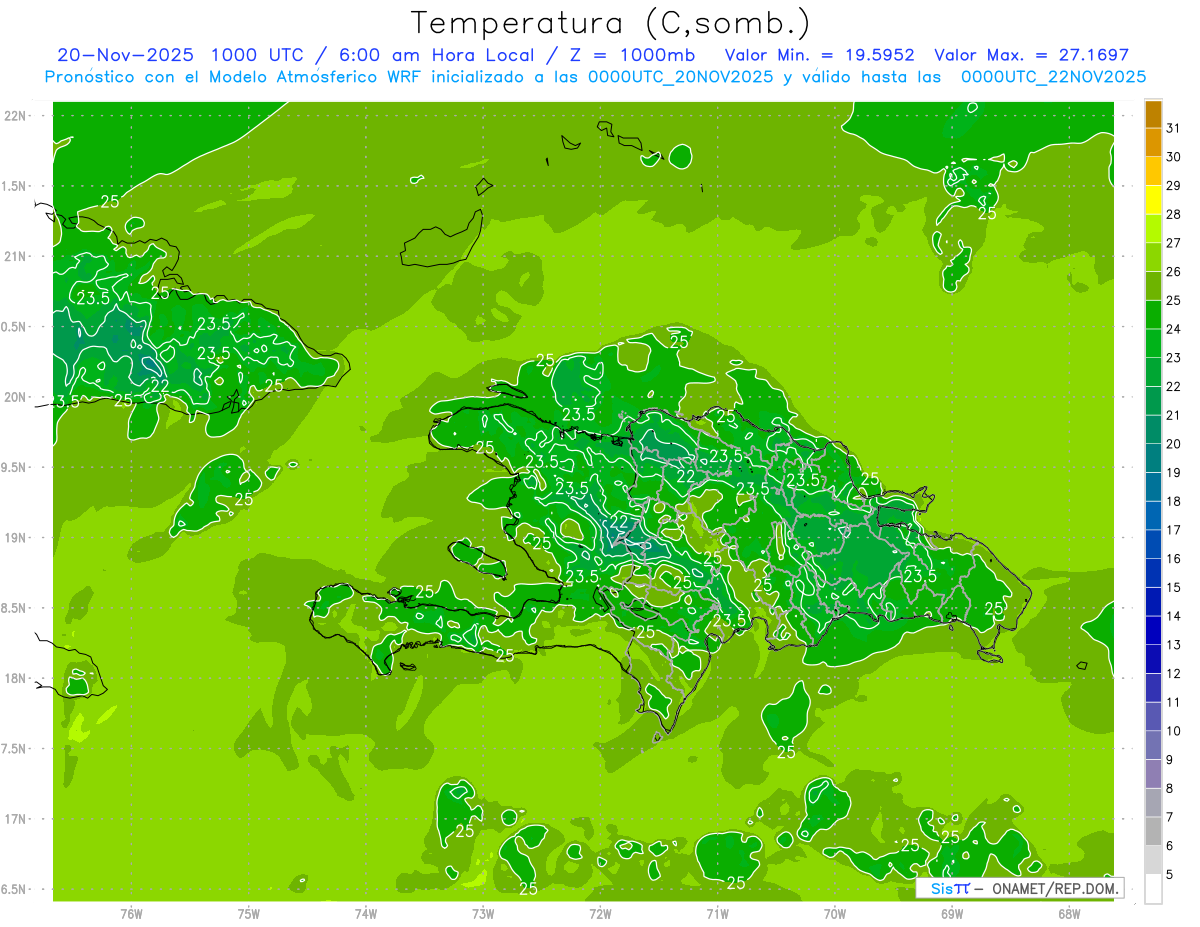Click the "74W" longitude axis label
The width and height of the screenshot is (1200, 927).
(365, 914)
